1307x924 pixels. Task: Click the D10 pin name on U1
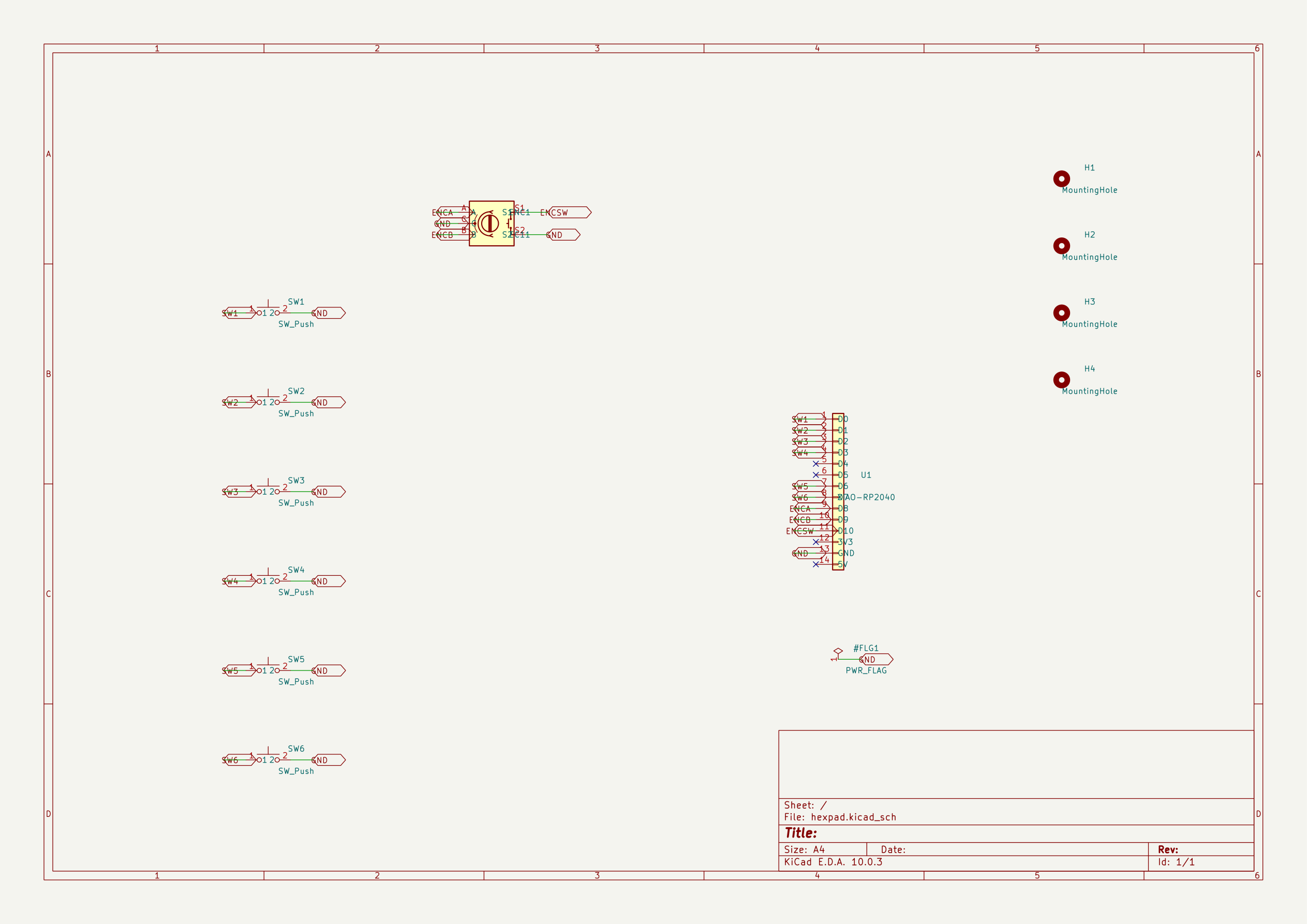pos(846,531)
